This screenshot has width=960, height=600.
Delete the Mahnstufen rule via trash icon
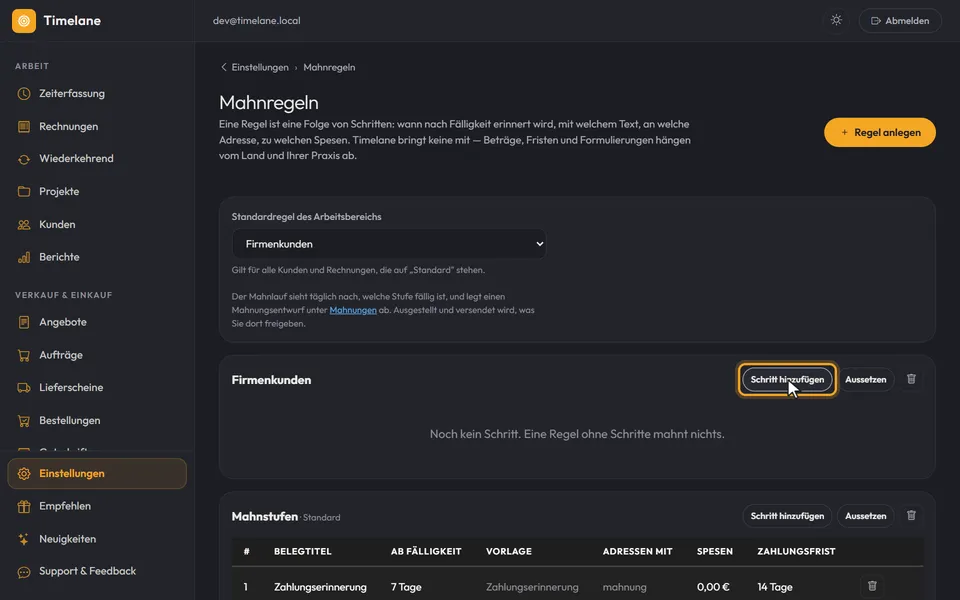tap(911, 516)
